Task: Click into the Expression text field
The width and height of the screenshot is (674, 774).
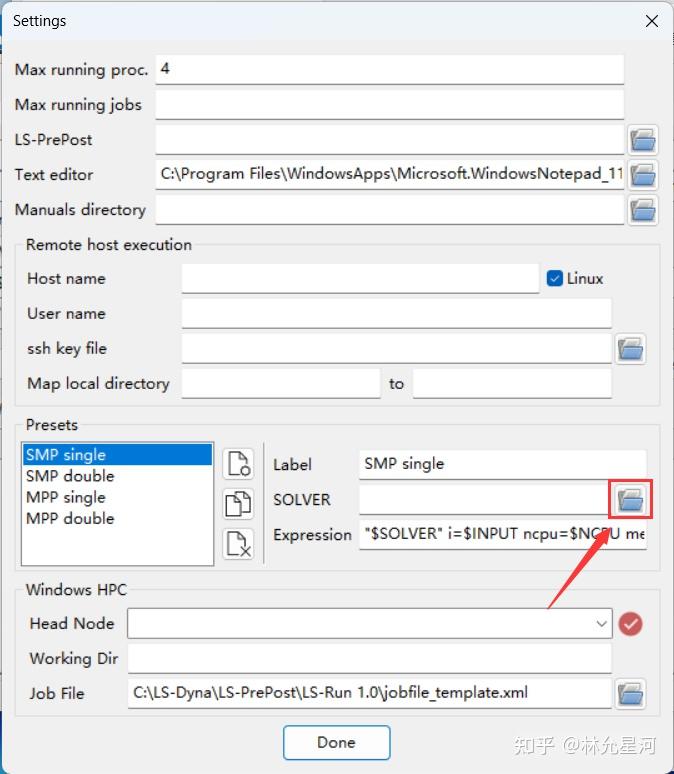Action: click(x=503, y=535)
